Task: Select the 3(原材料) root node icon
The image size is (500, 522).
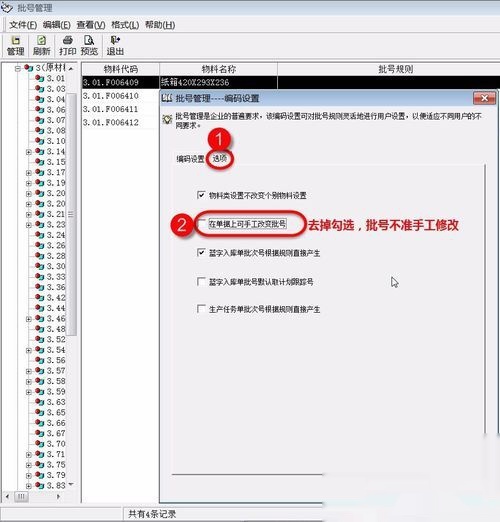Action: click(29, 68)
